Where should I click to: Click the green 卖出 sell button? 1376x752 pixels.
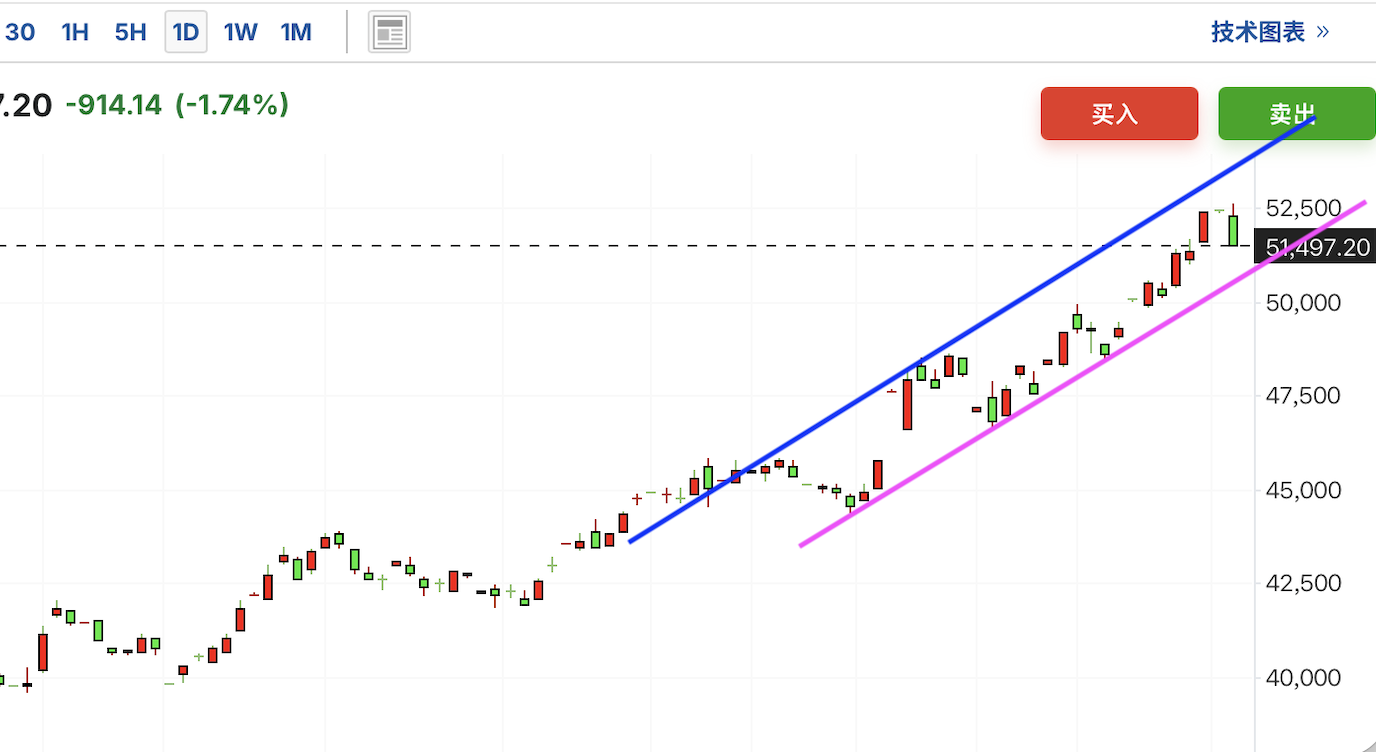[x=1297, y=113]
